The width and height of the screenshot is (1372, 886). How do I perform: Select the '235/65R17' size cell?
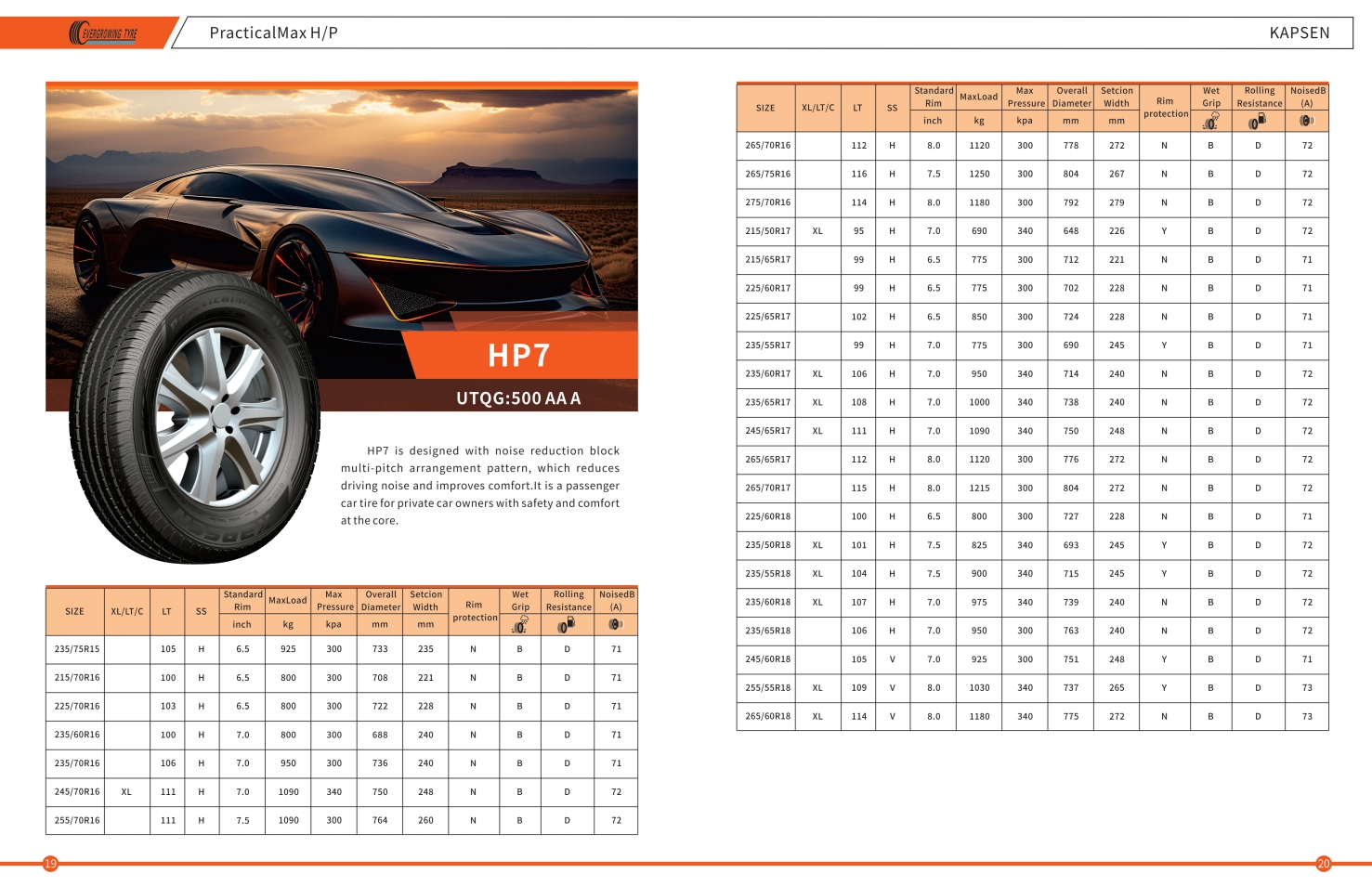tap(768, 402)
